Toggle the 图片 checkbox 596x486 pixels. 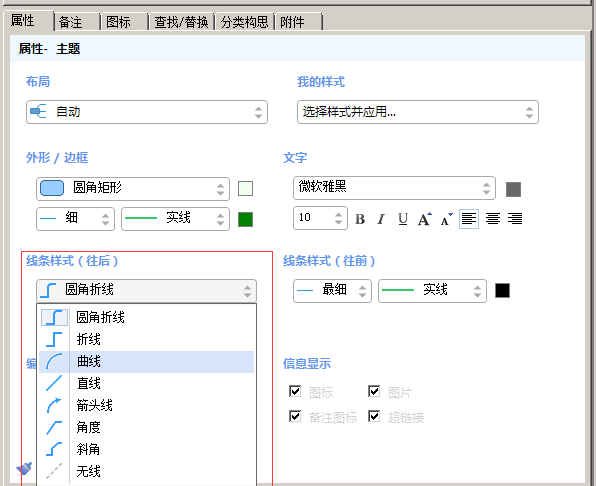click(x=374, y=391)
